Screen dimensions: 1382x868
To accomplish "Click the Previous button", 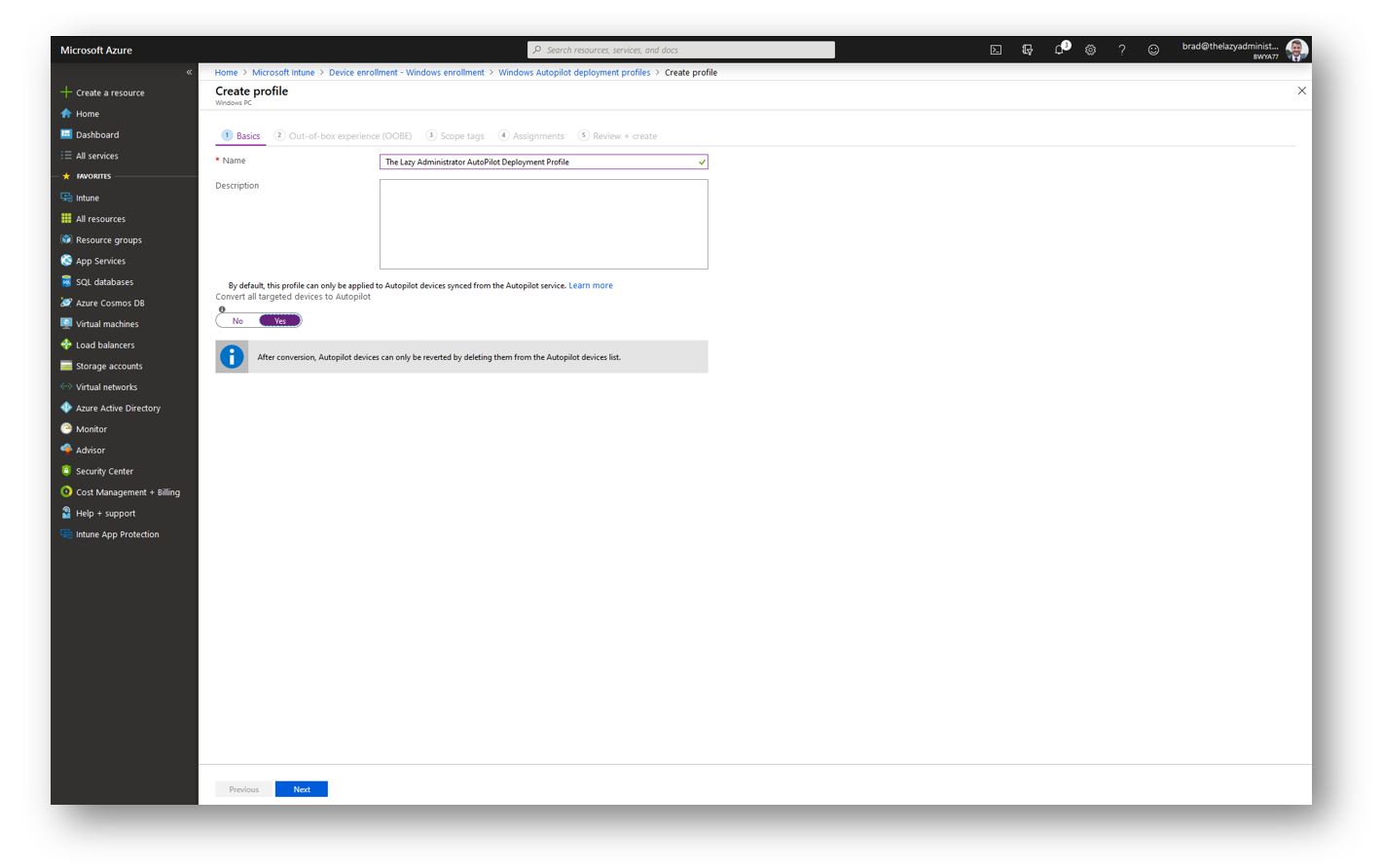I will pyautogui.click(x=244, y=789).
